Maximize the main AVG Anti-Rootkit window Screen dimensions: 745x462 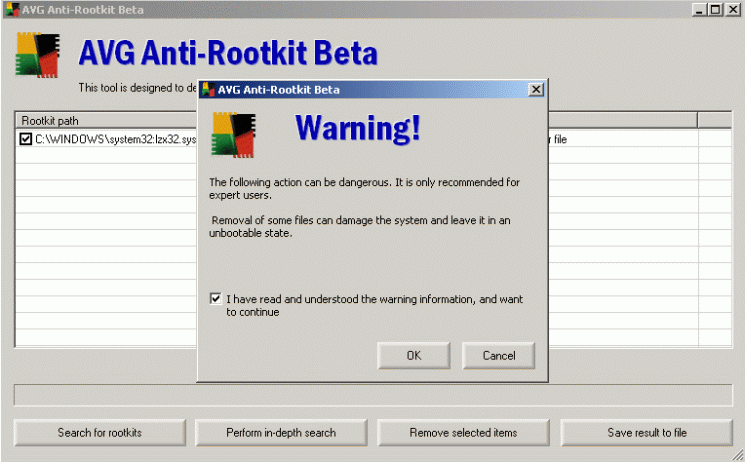tap(716, 10)
